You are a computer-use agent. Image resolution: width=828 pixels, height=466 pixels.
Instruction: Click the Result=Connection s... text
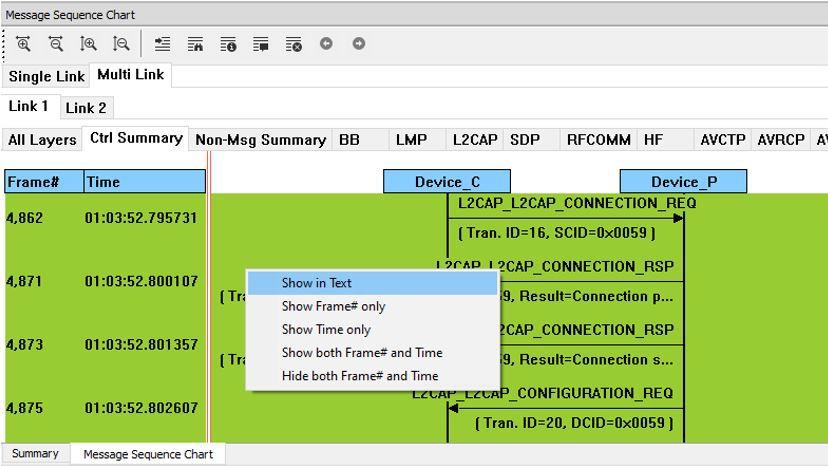pyautogui.click(x=596, y=360)
